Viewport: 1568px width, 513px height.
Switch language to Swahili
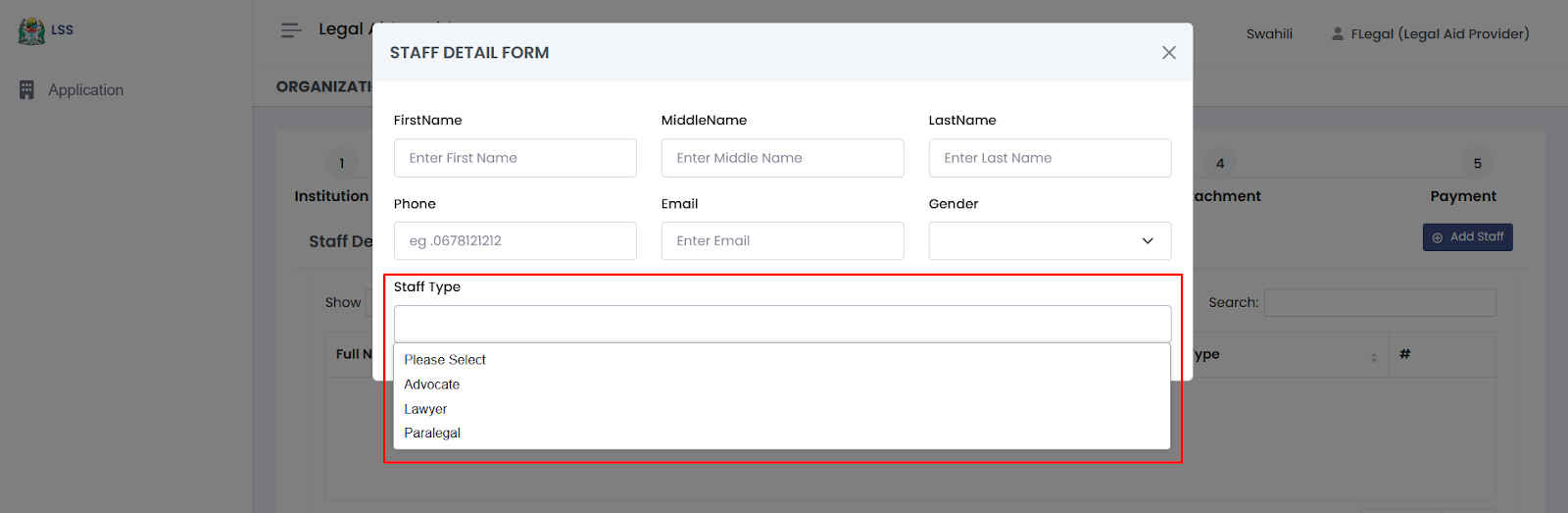coord(1269,34)
